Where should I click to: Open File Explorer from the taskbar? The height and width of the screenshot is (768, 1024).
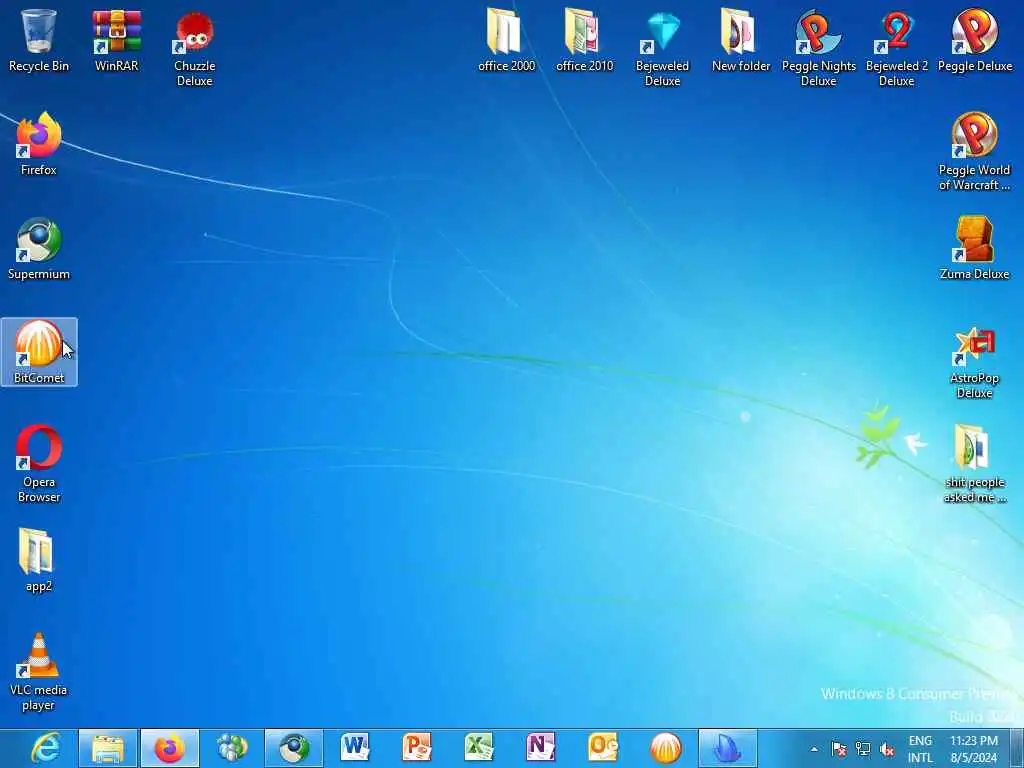108,748
